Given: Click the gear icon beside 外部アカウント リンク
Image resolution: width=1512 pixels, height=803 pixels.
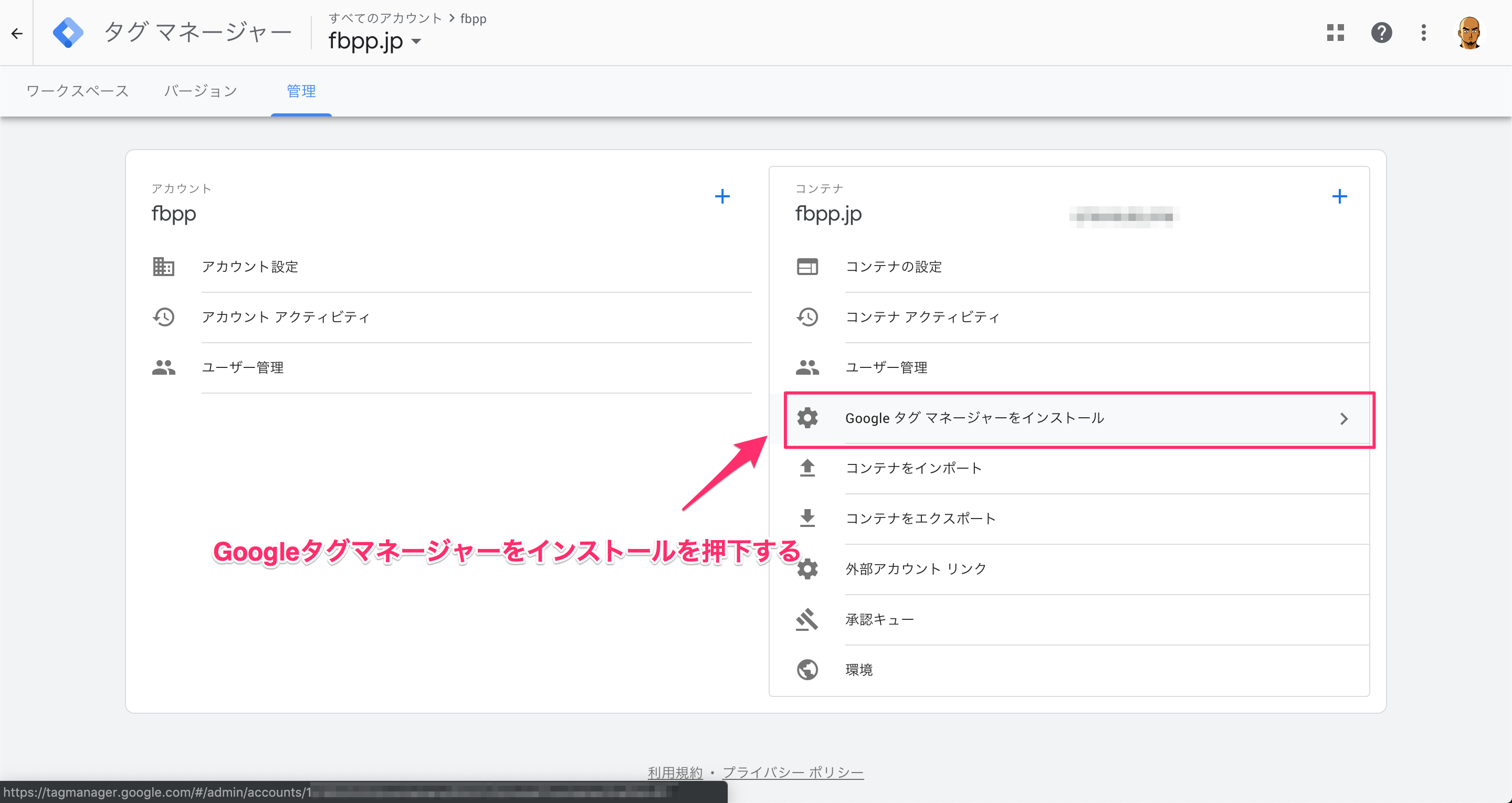Looking at the screenshot, I should click(x=807, y=569).
